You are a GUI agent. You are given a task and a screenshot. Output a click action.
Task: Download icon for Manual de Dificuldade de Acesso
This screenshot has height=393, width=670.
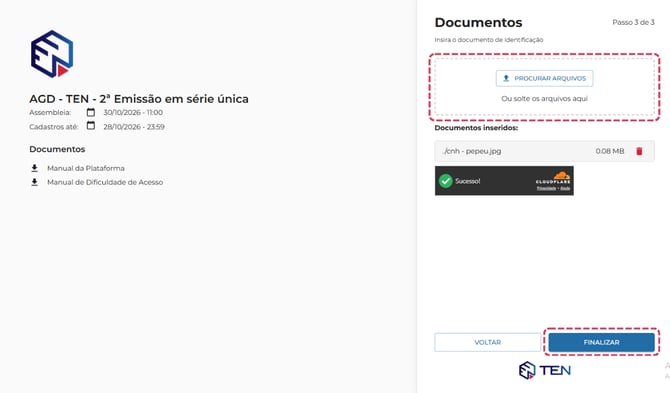point(35,182)
